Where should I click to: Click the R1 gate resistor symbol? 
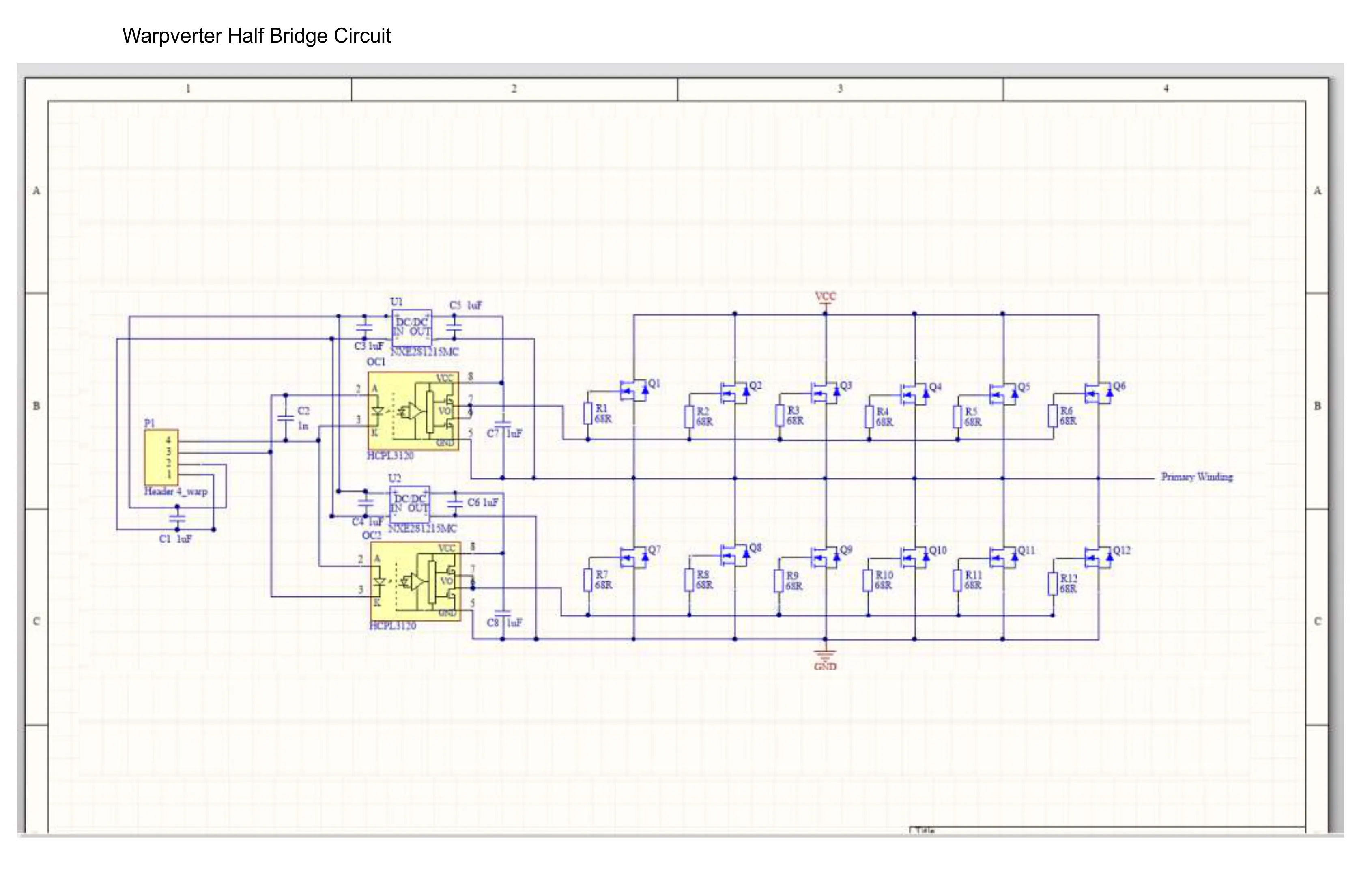click(x=588, y=413)
